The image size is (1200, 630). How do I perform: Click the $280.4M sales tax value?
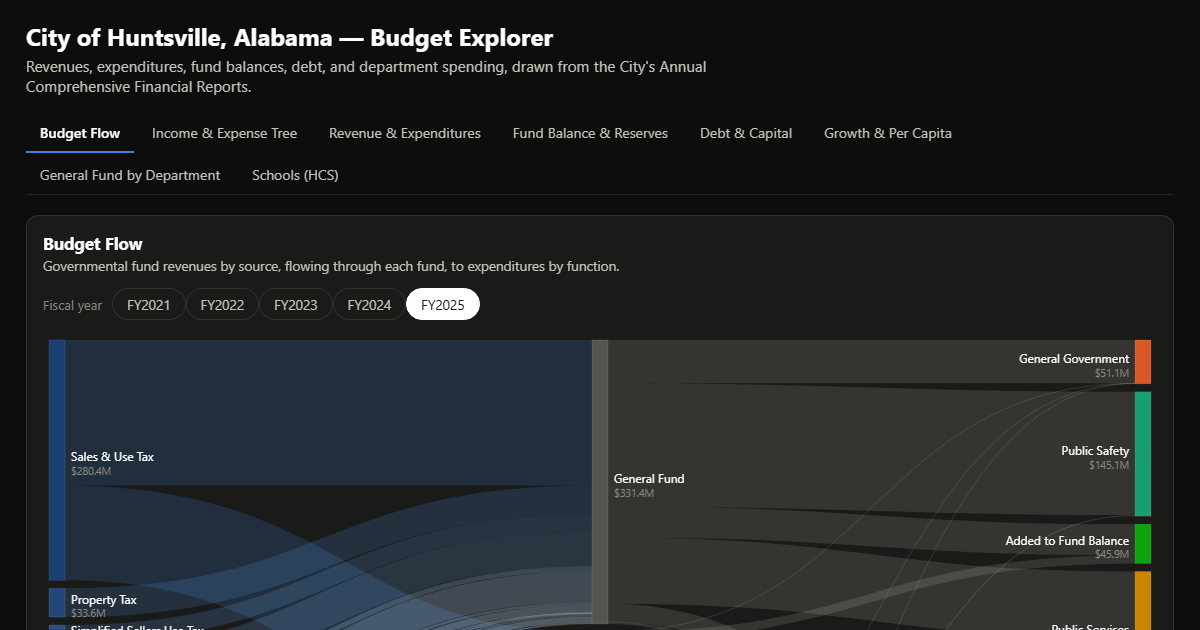[91, 471]
